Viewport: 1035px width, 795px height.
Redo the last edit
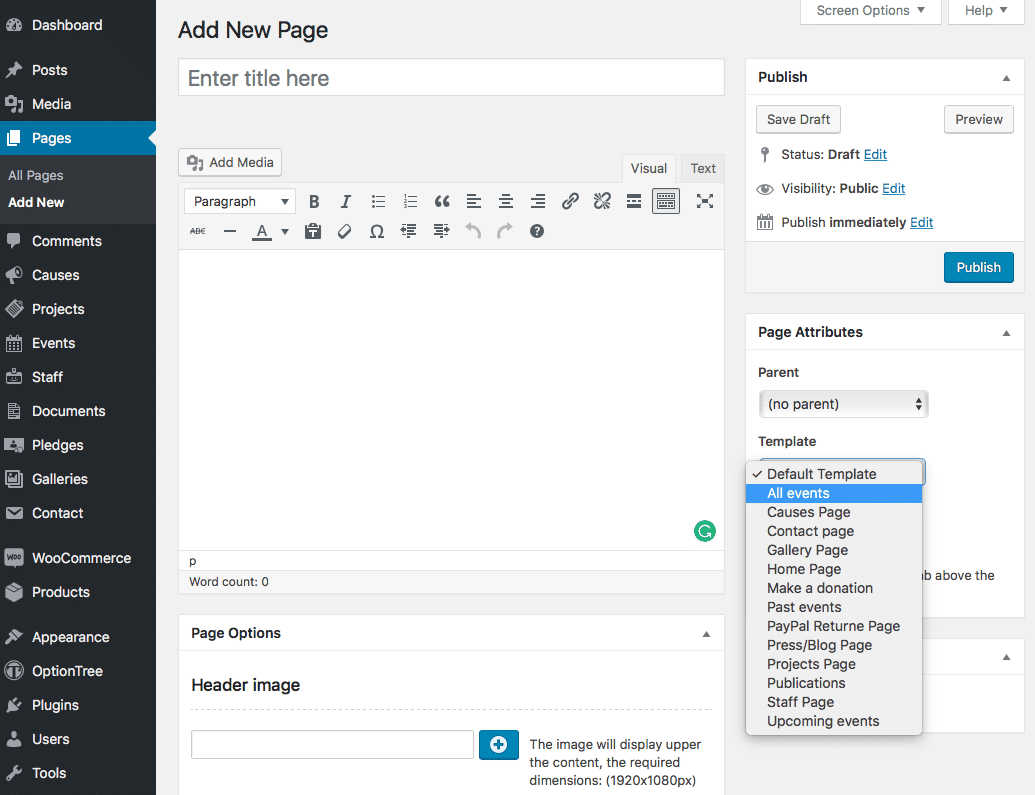[x=505, y=231]
